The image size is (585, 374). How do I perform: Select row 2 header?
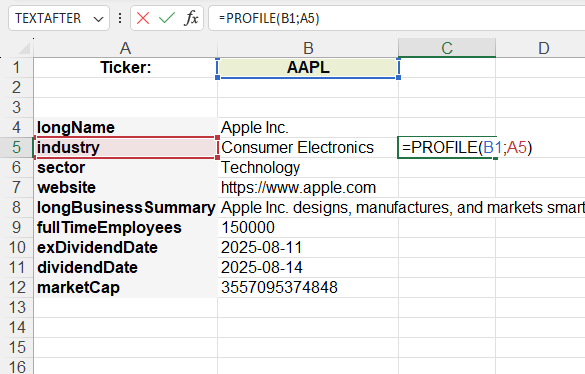16,87
